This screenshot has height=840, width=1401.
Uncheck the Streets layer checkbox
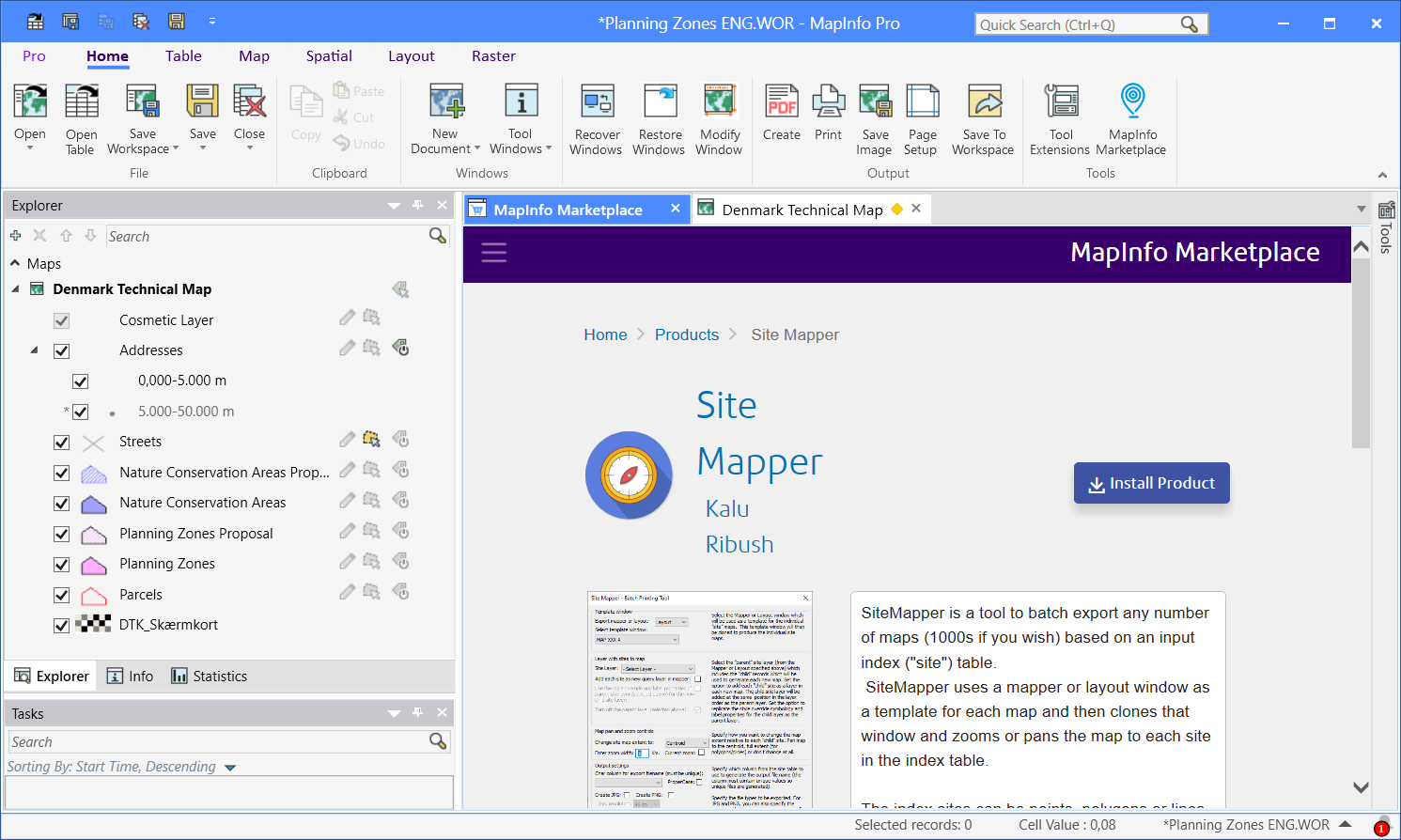62,443
